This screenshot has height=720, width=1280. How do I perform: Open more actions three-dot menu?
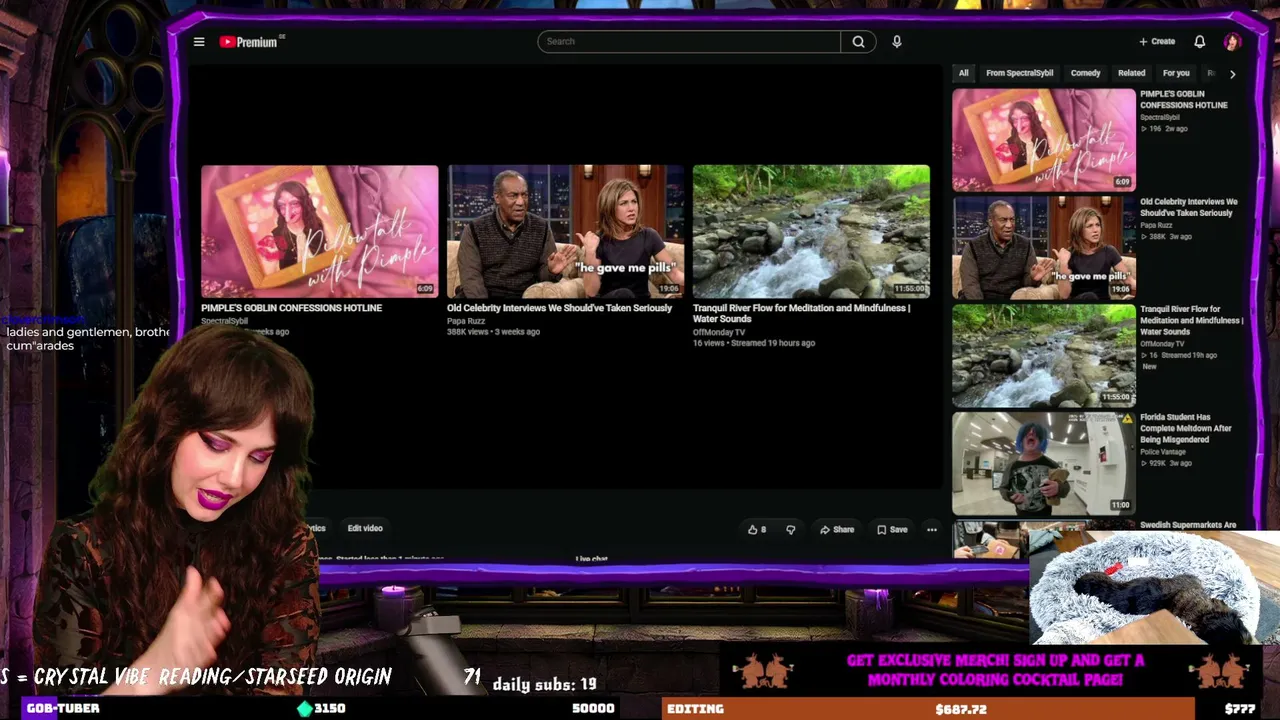[931, 530]
